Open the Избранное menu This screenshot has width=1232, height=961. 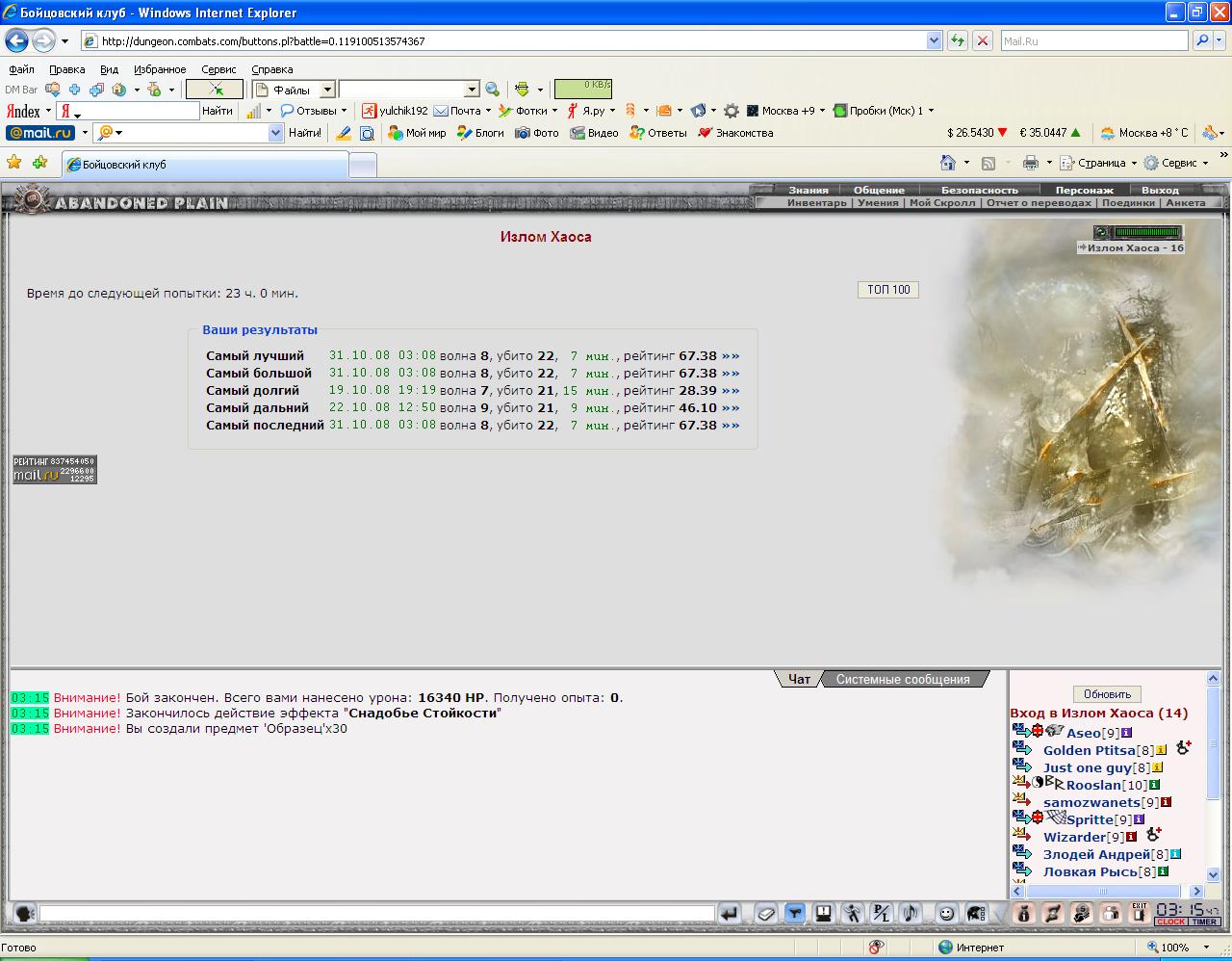[x=160, y=69]
